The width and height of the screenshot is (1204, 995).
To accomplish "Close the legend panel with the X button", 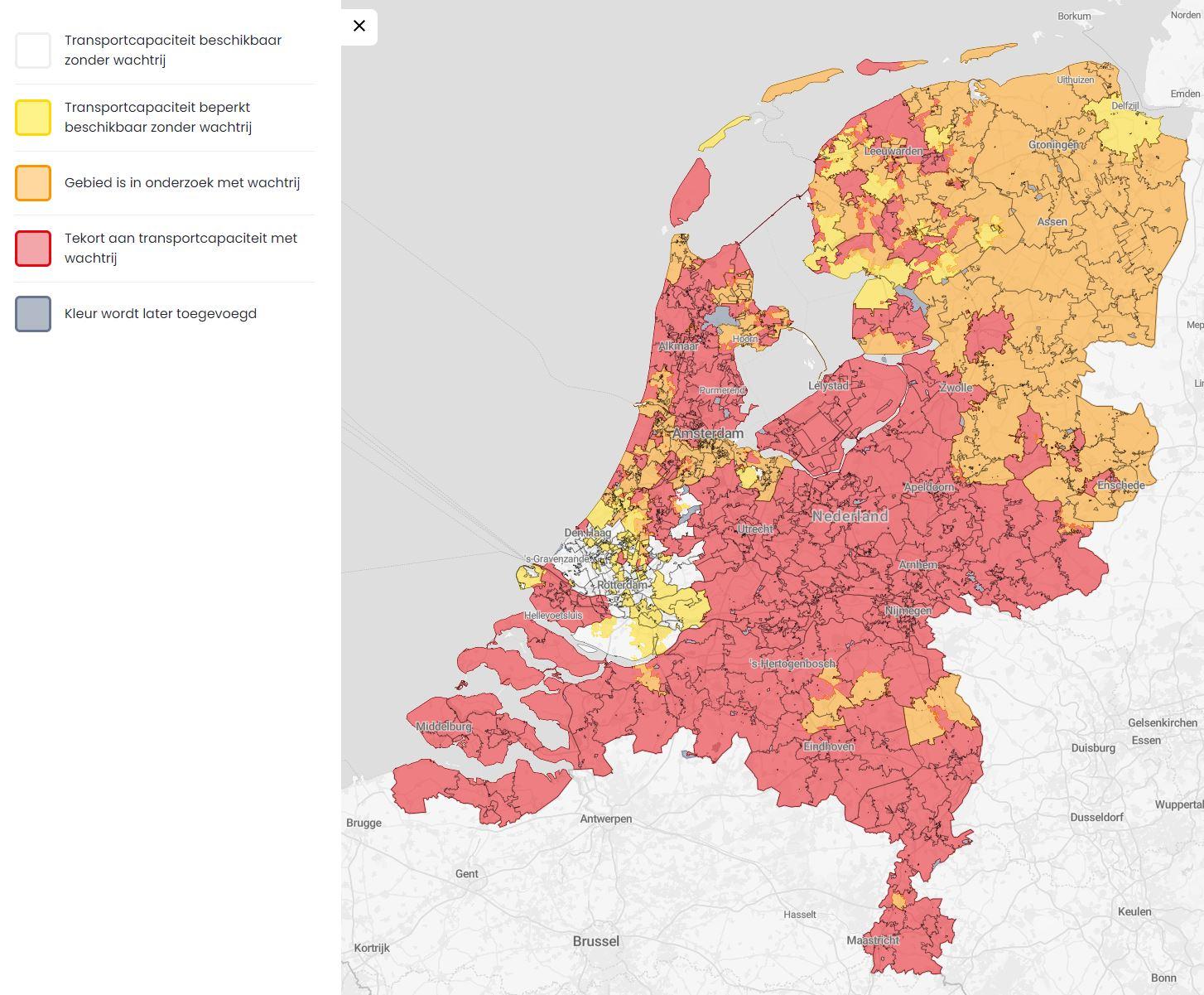I will (359, 26).
